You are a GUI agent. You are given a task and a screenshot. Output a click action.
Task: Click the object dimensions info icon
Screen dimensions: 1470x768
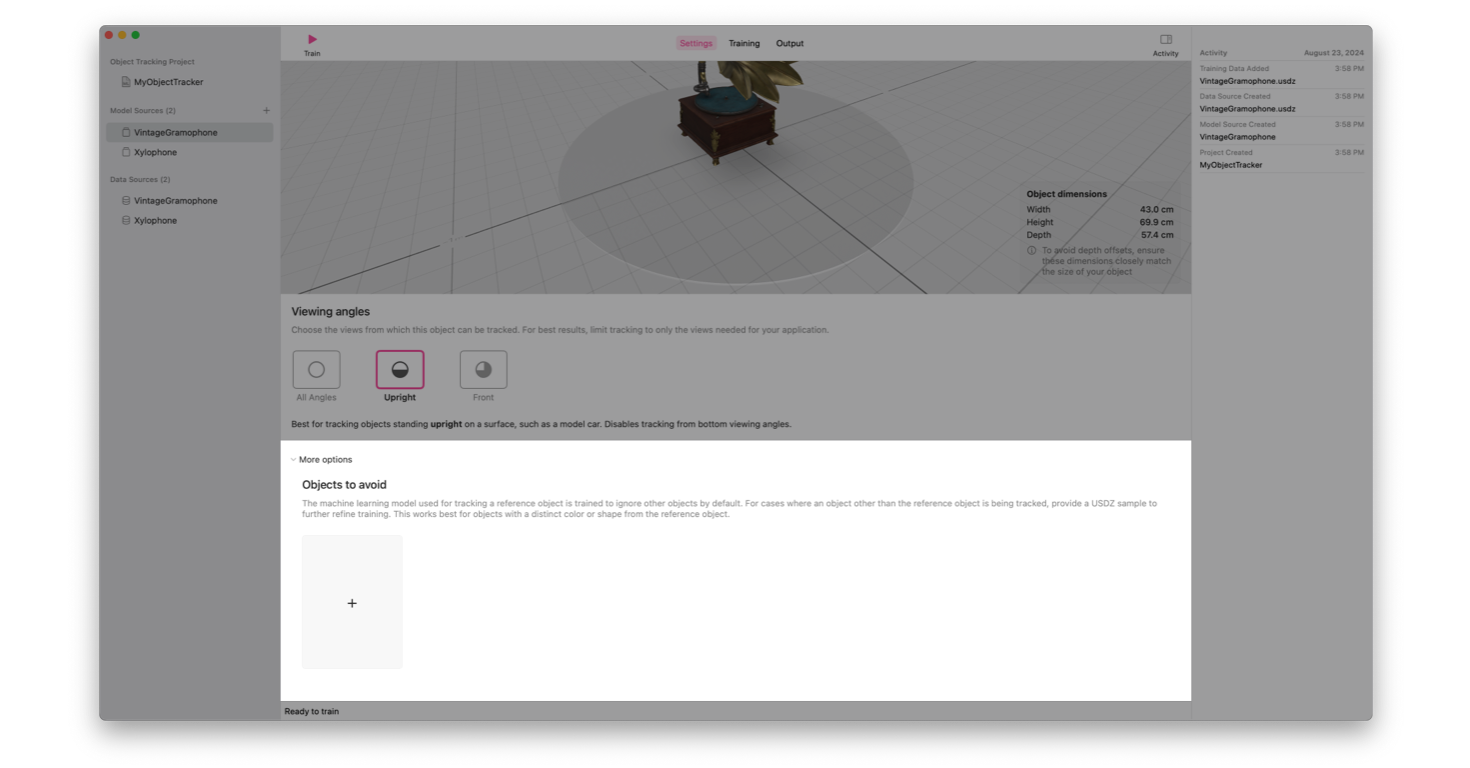(1031, 251)
